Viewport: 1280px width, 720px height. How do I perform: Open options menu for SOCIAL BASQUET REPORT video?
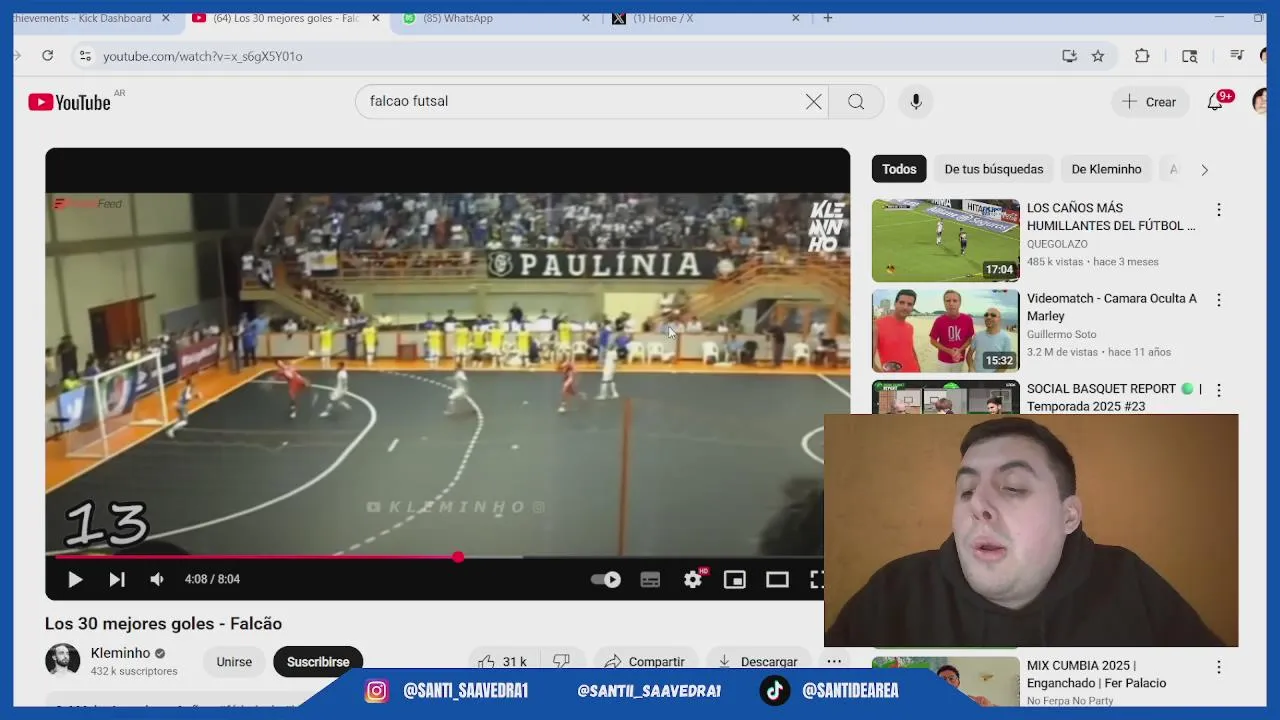[1218, 390]
